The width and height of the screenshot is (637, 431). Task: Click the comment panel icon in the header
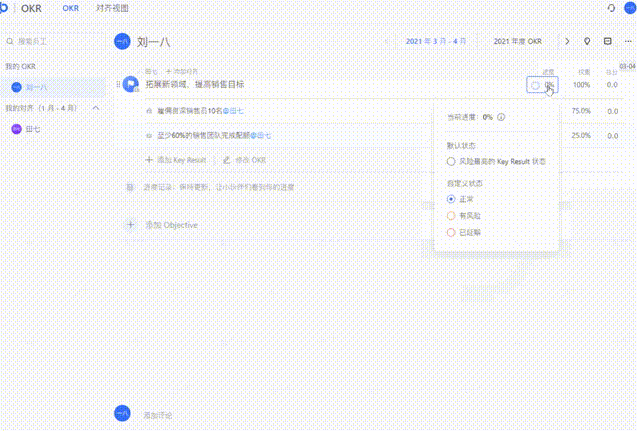coord(607,41)
